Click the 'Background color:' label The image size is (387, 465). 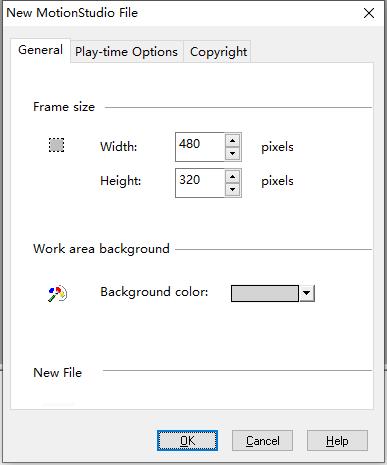pyautogui.click(x=154, y=292)
